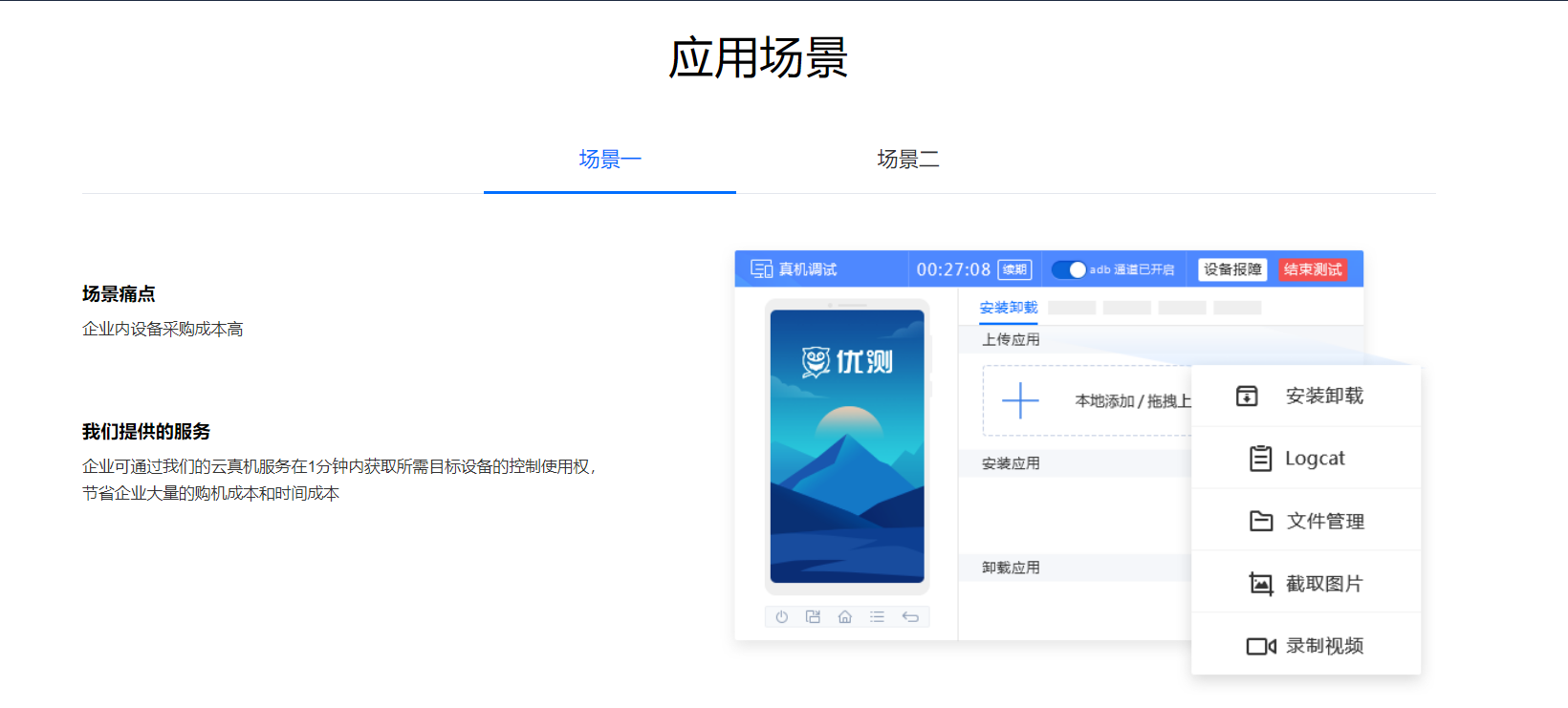1568x708 pixels.
Task: Click the 企业内设备采购成本高 text
Action: coord(163,329)
